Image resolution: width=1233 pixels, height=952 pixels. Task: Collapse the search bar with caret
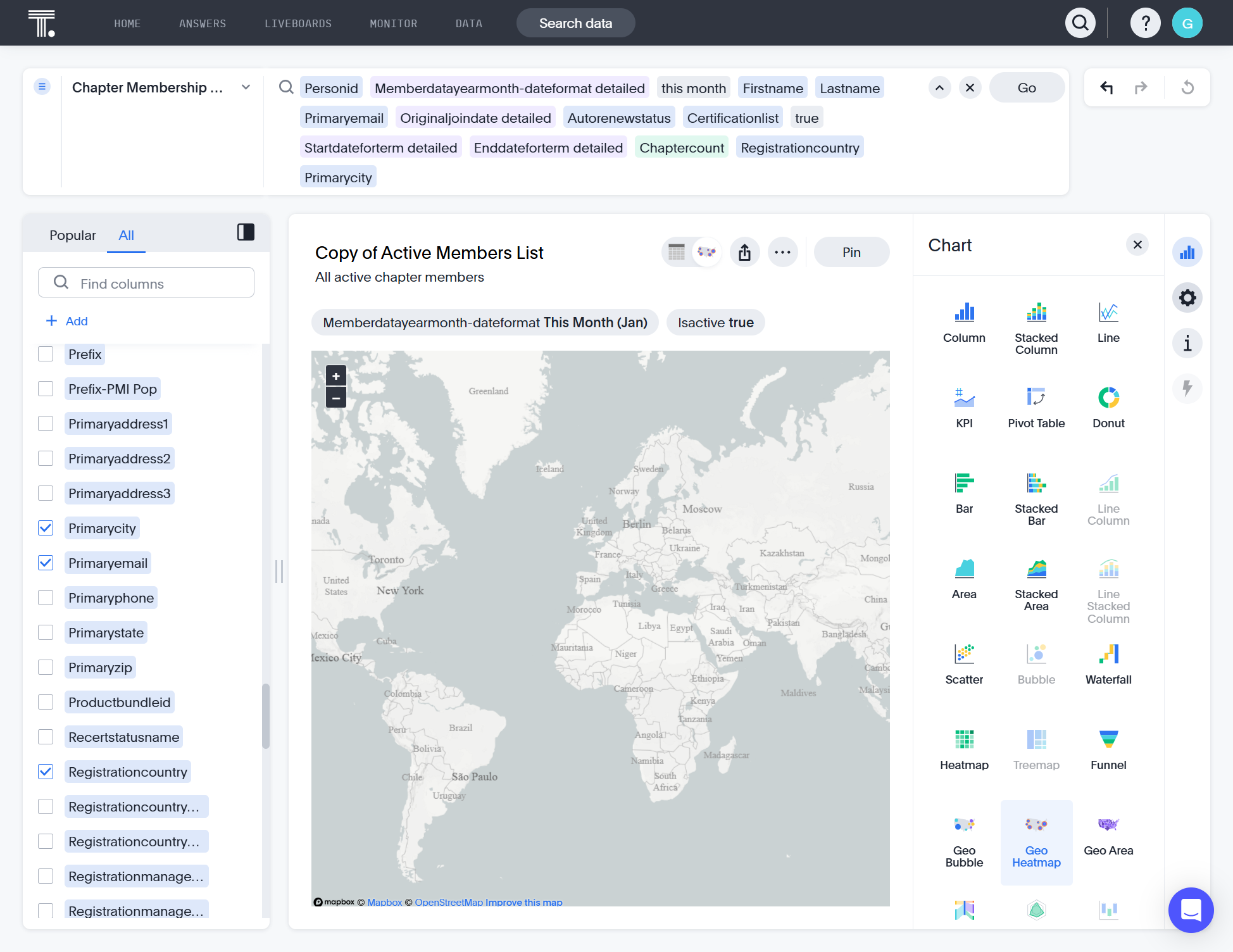point(939,88)
